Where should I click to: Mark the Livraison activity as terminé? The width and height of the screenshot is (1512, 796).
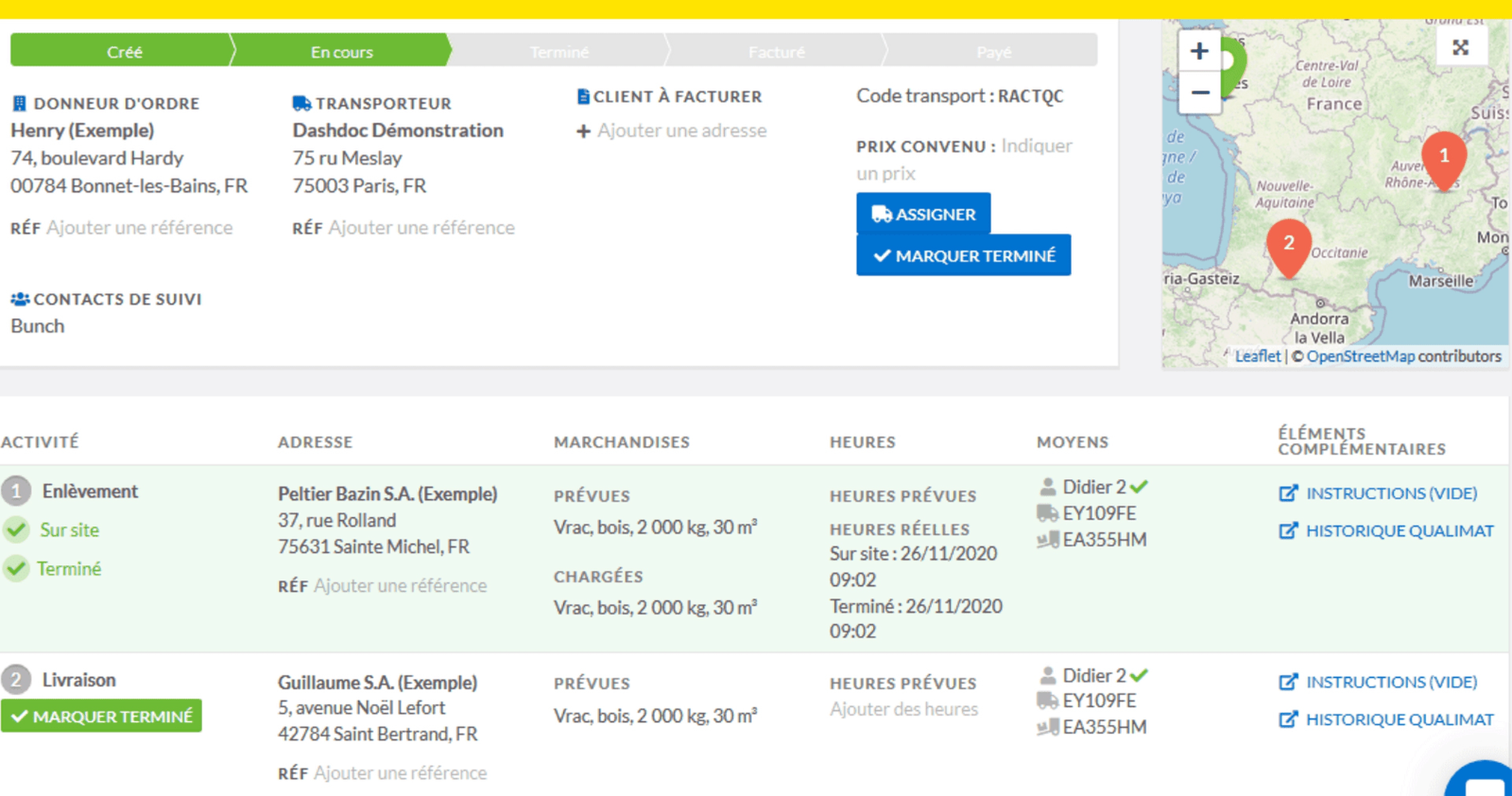101,716
